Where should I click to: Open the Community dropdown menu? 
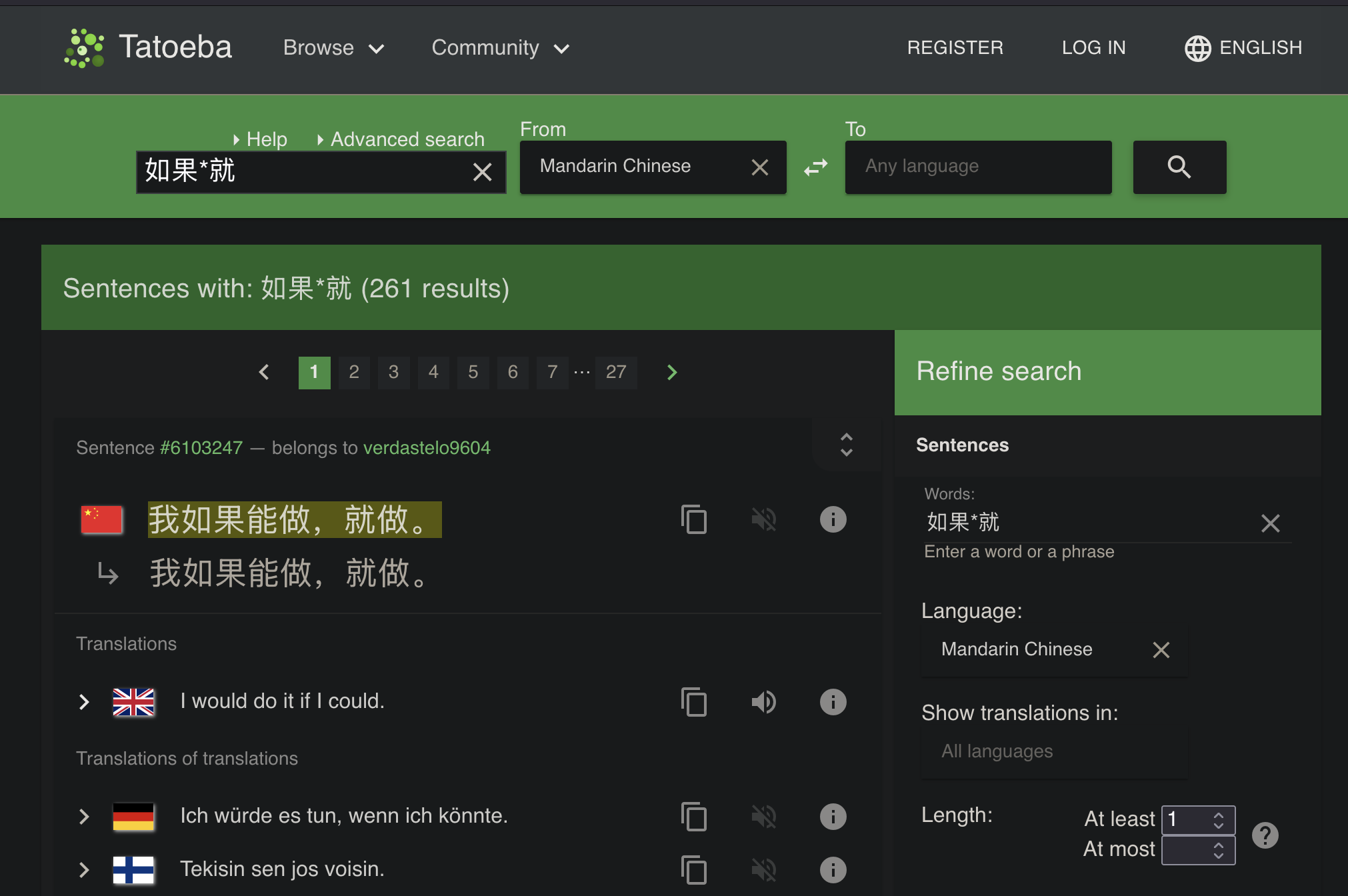(500, 48)
